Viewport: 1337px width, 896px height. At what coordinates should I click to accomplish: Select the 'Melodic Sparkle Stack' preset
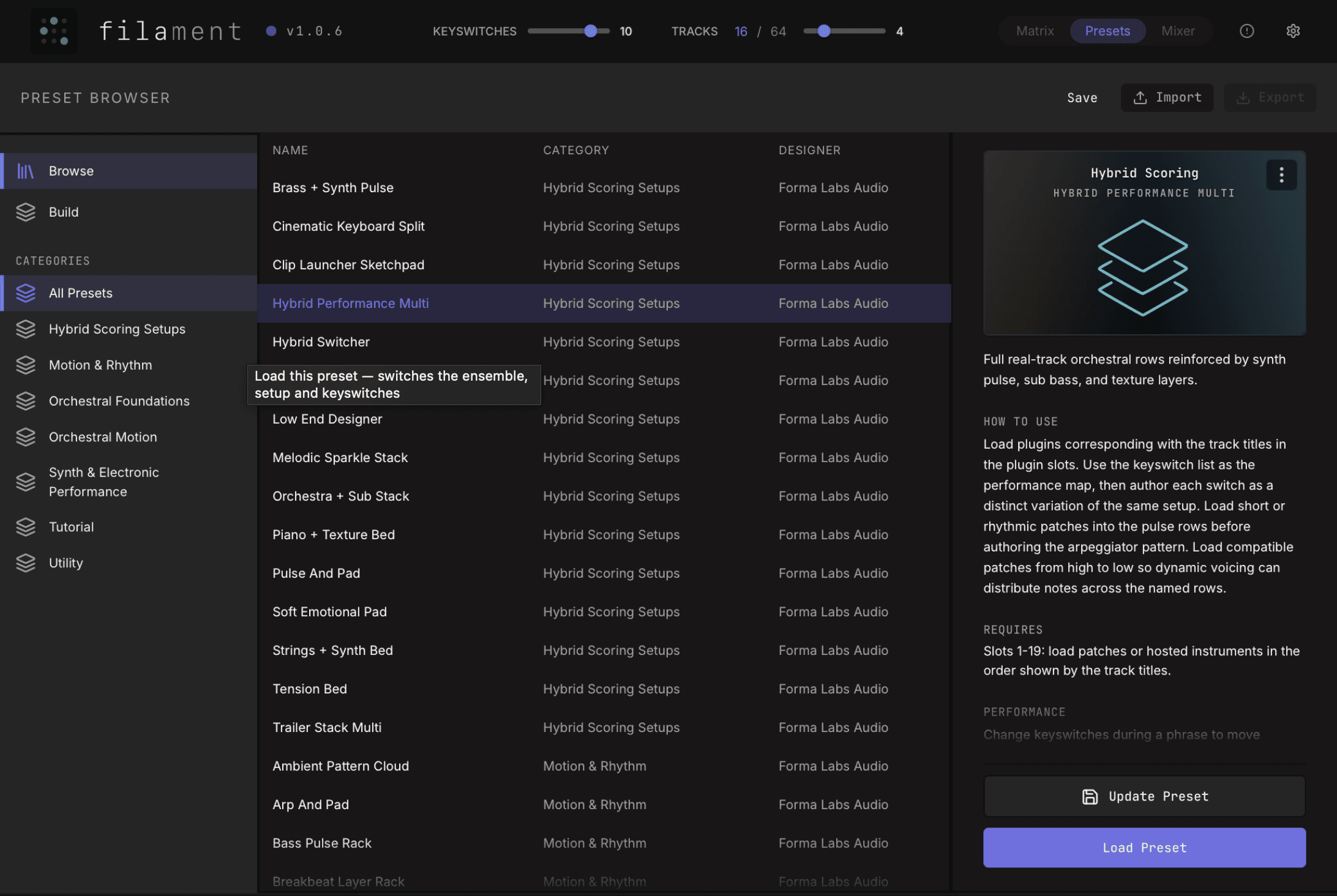coord(604,458)
